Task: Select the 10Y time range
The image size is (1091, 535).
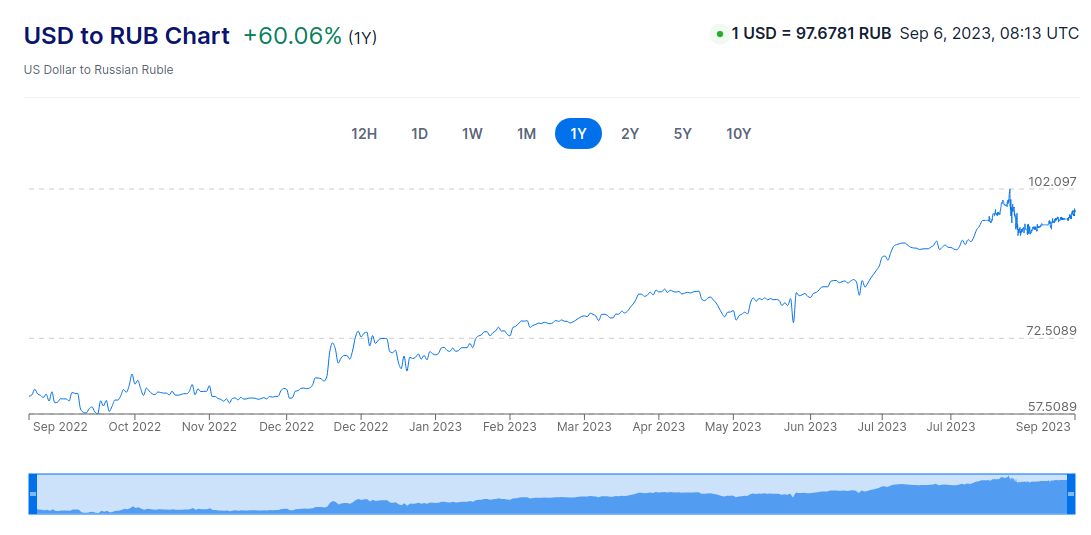Action: pyautogui.click(x=738, y=134)
